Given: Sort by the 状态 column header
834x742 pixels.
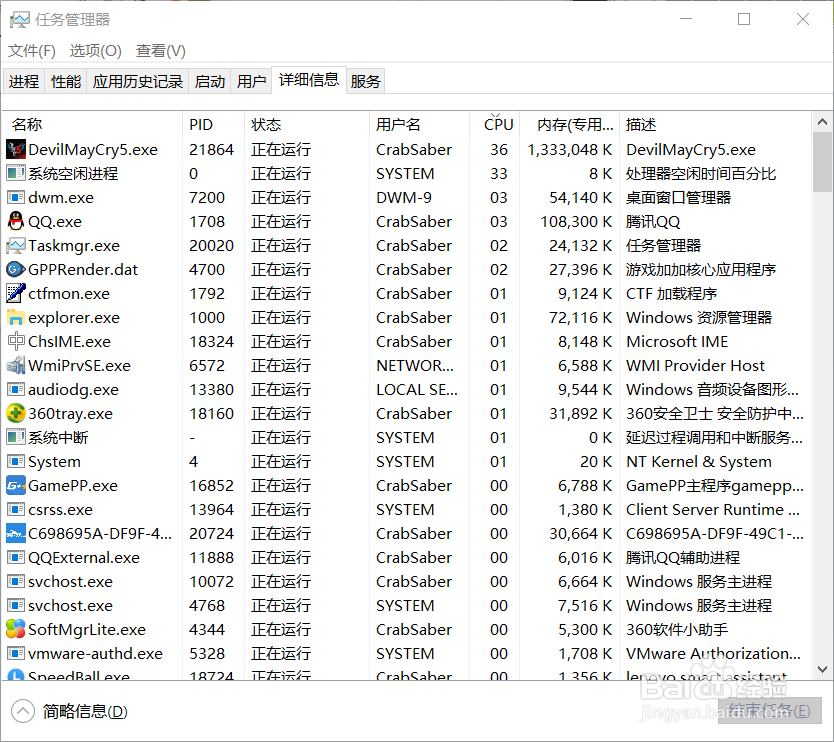Looking at the screenshot, I should (x=307, y=124).
